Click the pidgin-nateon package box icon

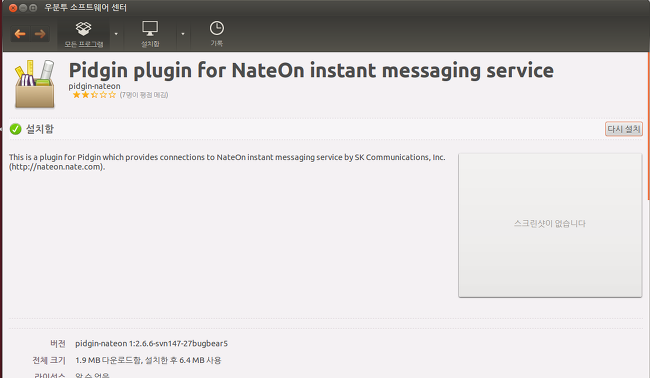(35, 84)
